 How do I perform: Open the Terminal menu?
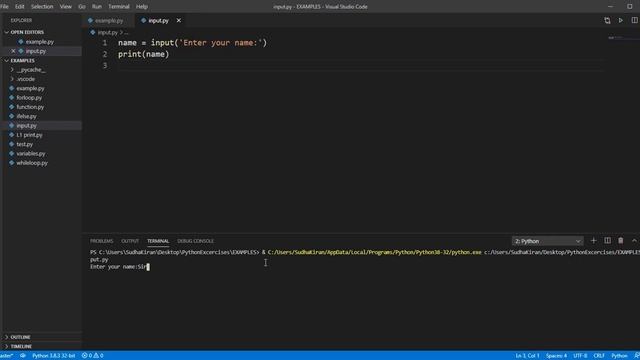[x=119, y=7]
